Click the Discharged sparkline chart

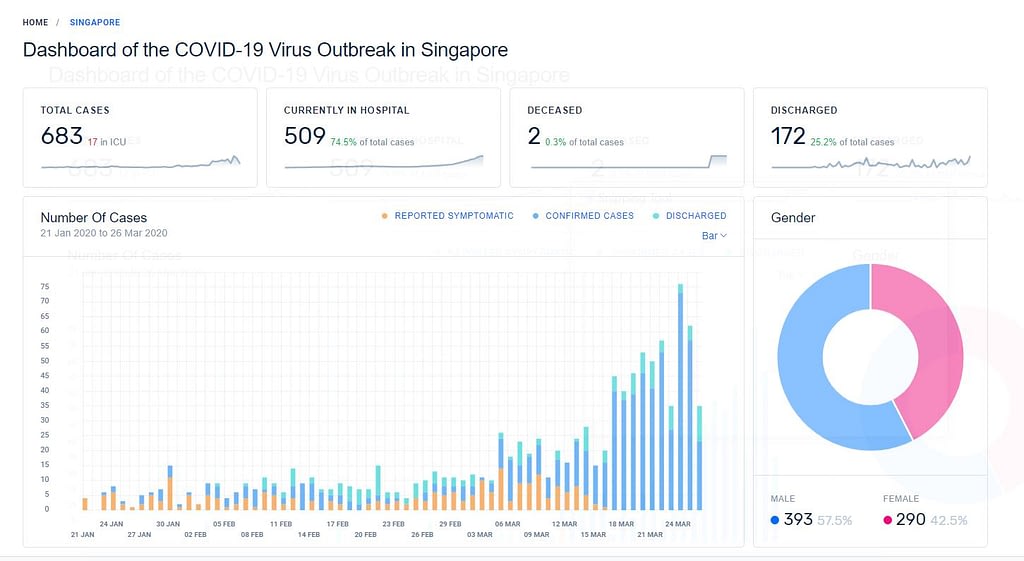pyautogui.click(x=871, y=162)
